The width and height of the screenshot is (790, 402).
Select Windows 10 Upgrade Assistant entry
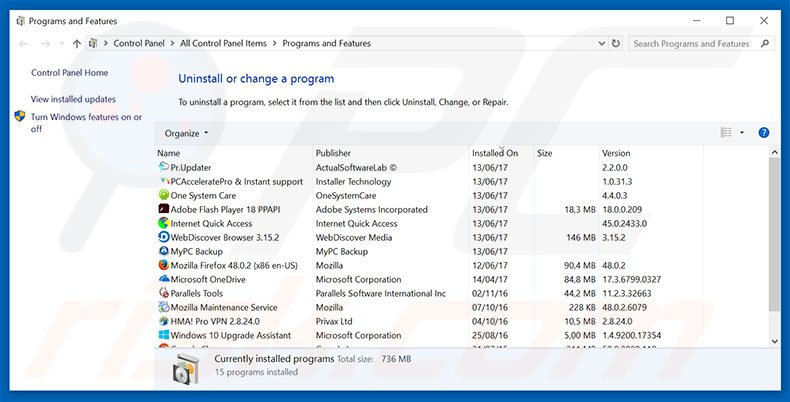click(231, 336)
